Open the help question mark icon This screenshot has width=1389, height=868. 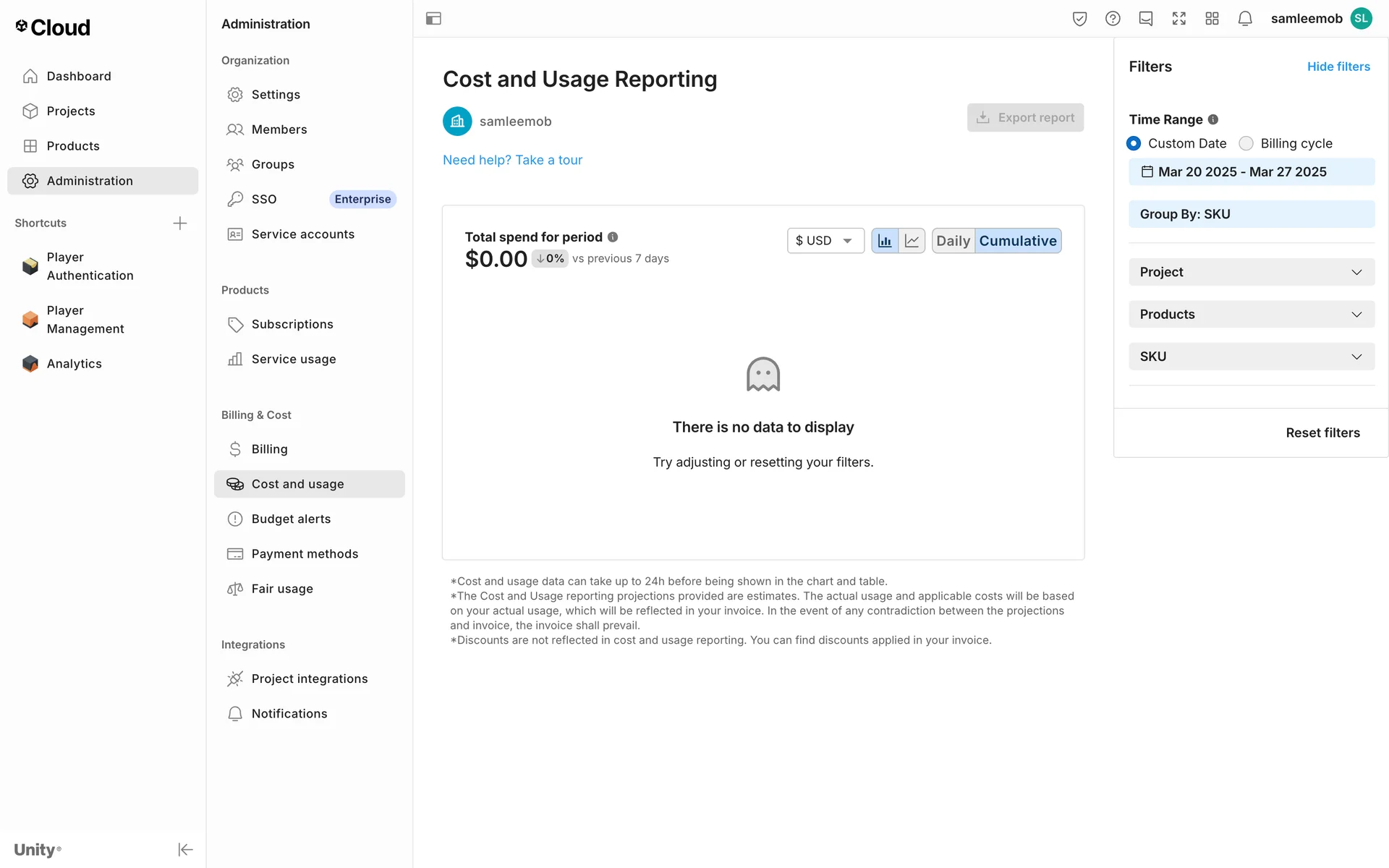[1113, 19]
